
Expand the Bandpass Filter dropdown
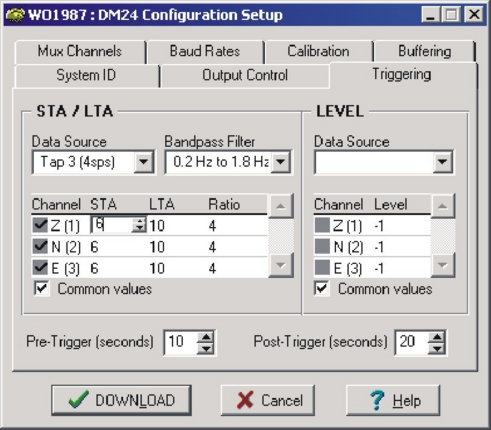[x=281, y=162]
